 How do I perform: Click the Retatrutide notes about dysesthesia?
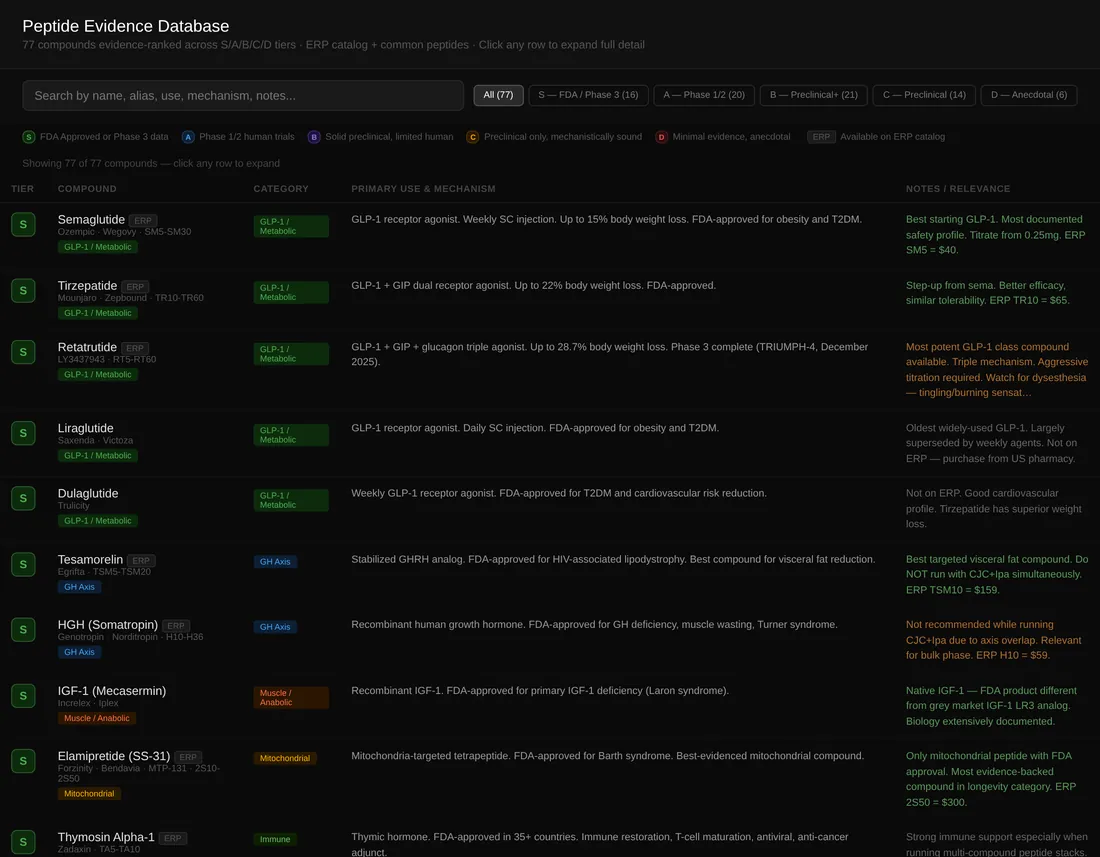996,370
